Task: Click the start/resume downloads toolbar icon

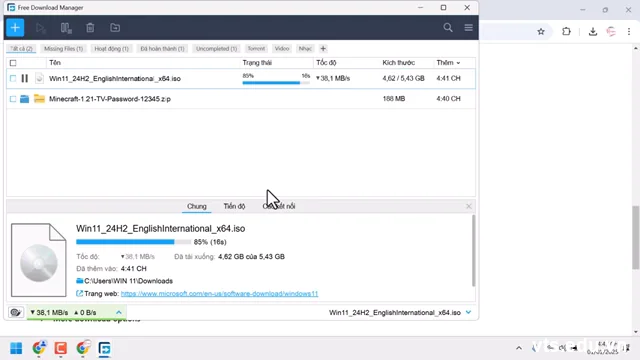Action: [x=40, y=28]
